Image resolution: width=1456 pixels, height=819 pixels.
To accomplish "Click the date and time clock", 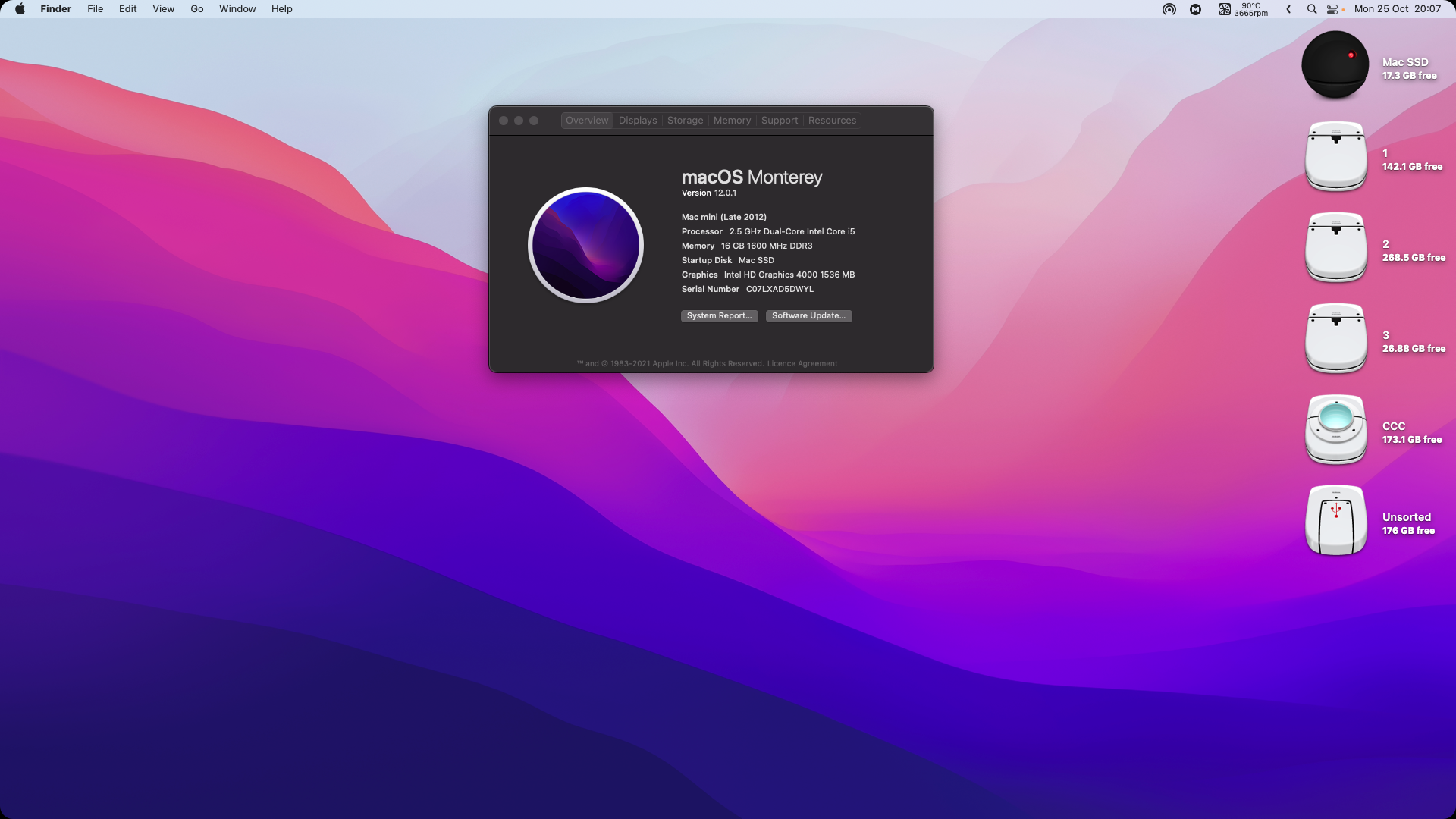I will (x=1397, y=9).
